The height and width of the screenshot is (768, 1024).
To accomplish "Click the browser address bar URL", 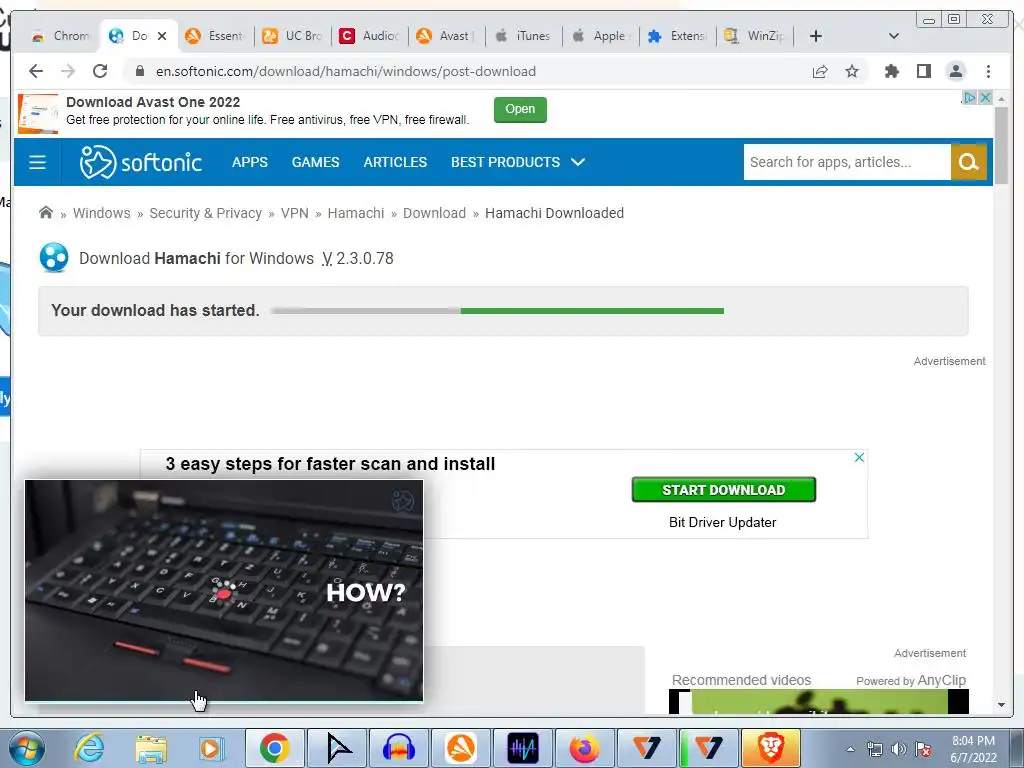I will point(345,71).
